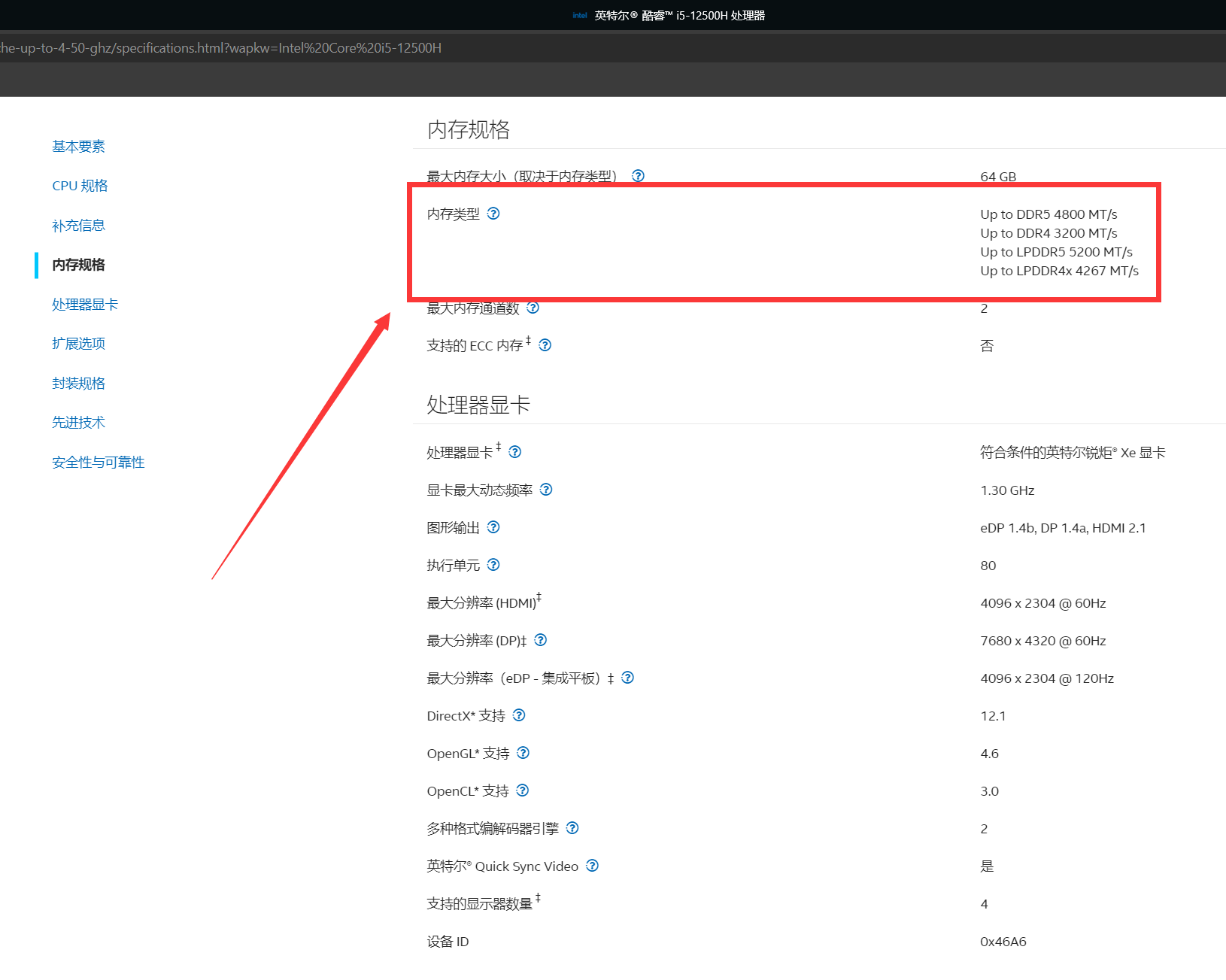Click the device ID value 0x46A6
Viewport: 1226px width, 980px height.
click(x=1003, y=942)
